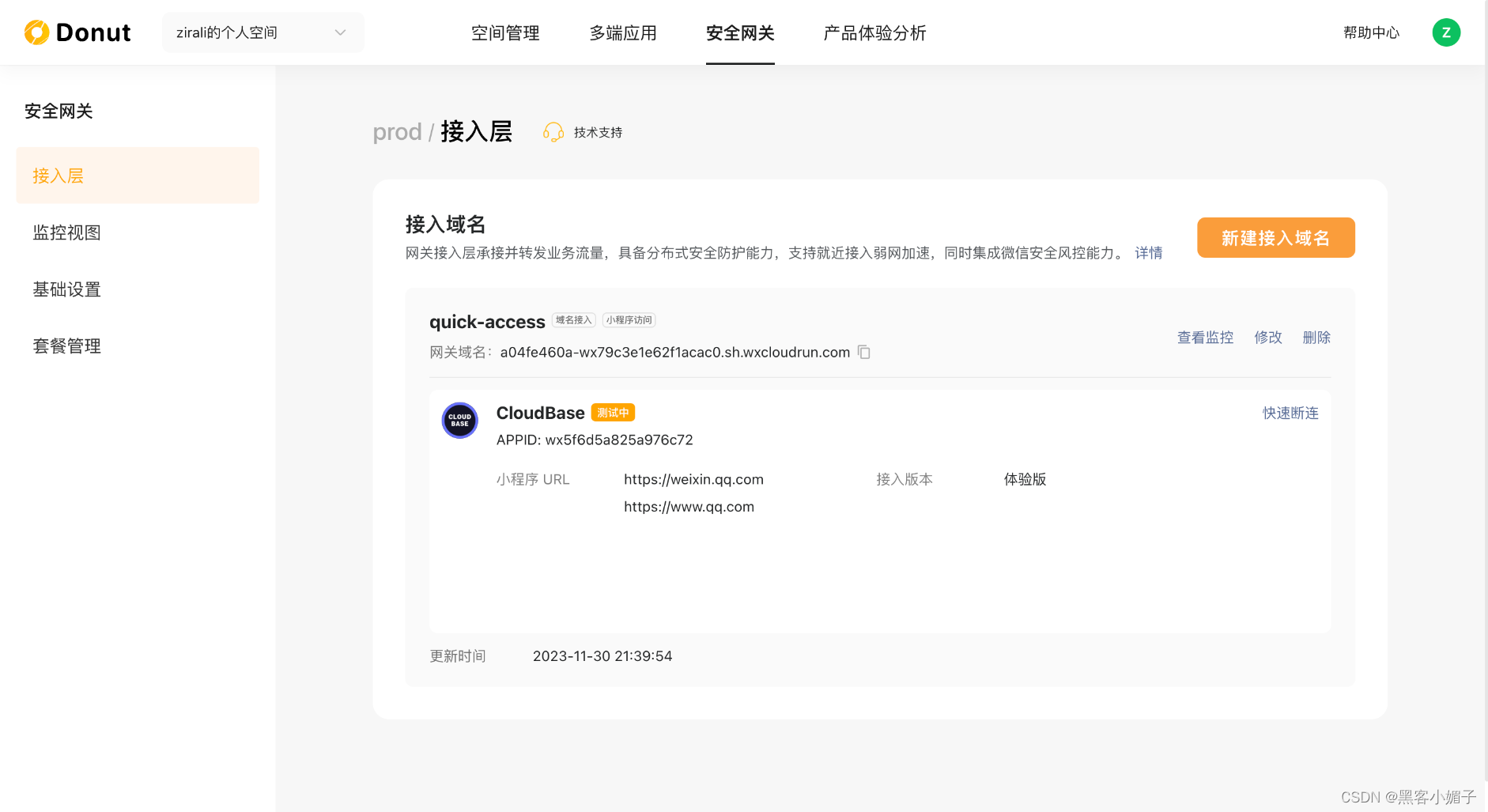Click the 新建接入域名 button
This screenshot has height=812, width=1488.
[x=1276, y=237]
